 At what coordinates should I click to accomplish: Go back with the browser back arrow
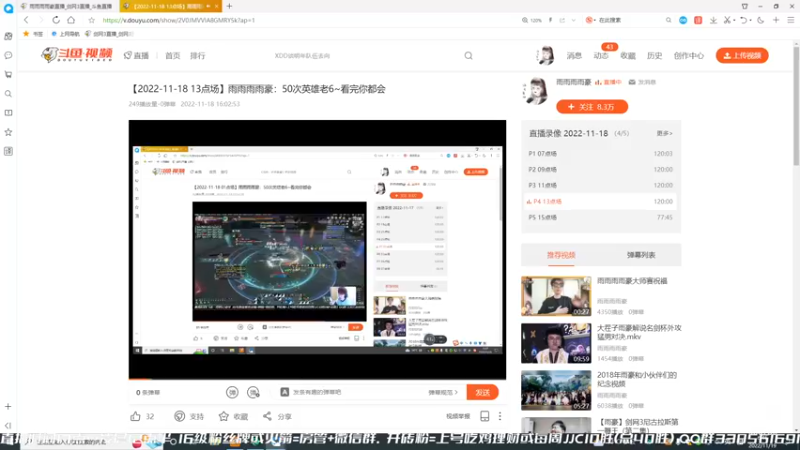[26, 20]
